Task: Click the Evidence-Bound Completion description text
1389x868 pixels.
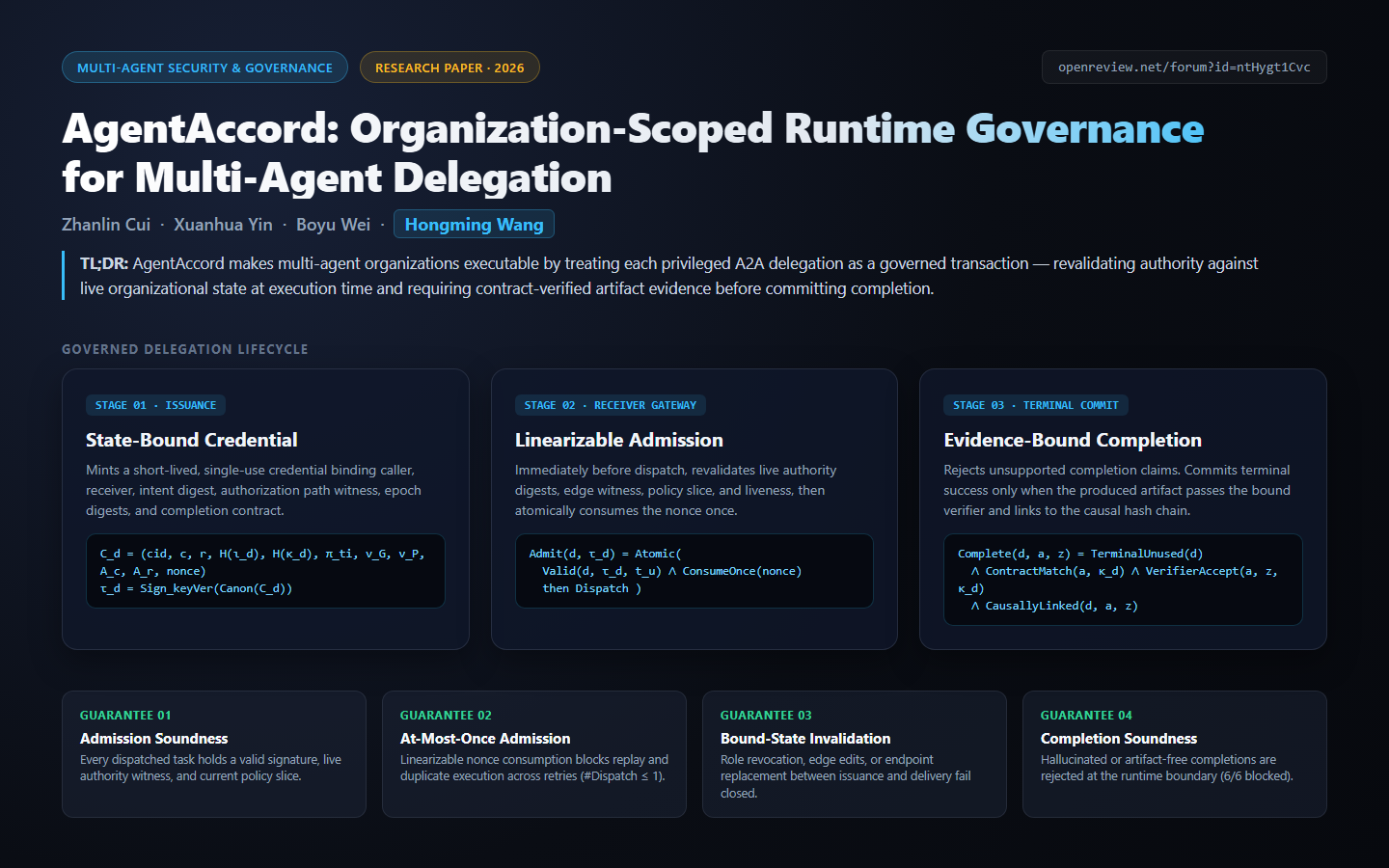Action: [1117, 490]
